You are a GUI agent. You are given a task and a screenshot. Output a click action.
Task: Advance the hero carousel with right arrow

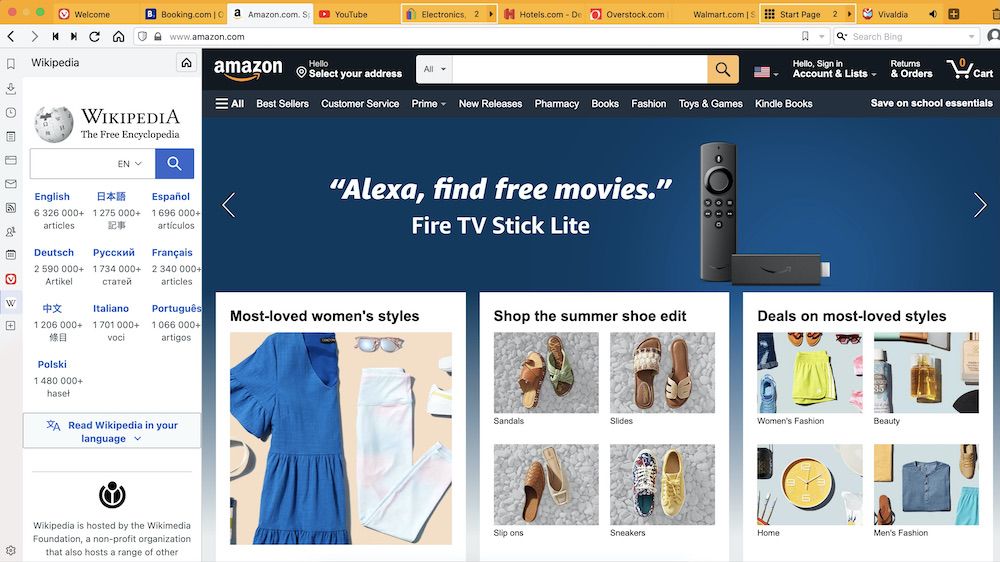[980, 205]
